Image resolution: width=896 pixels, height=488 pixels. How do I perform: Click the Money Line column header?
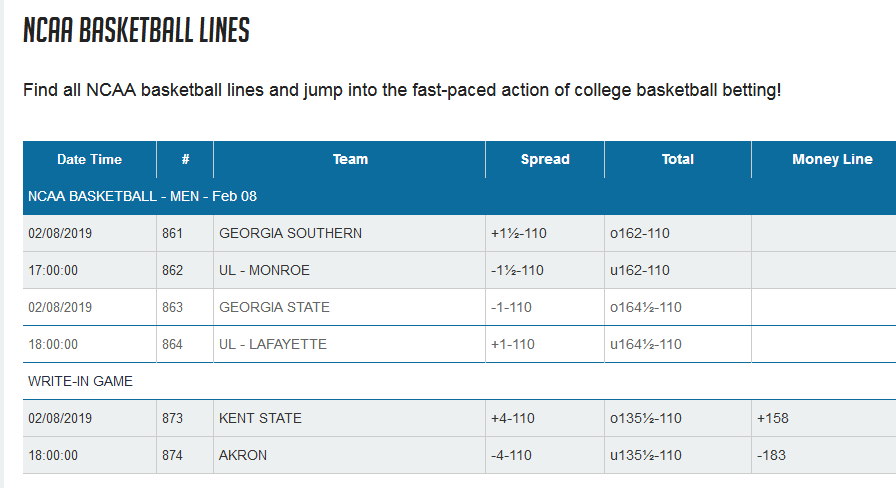coord(832,159)
